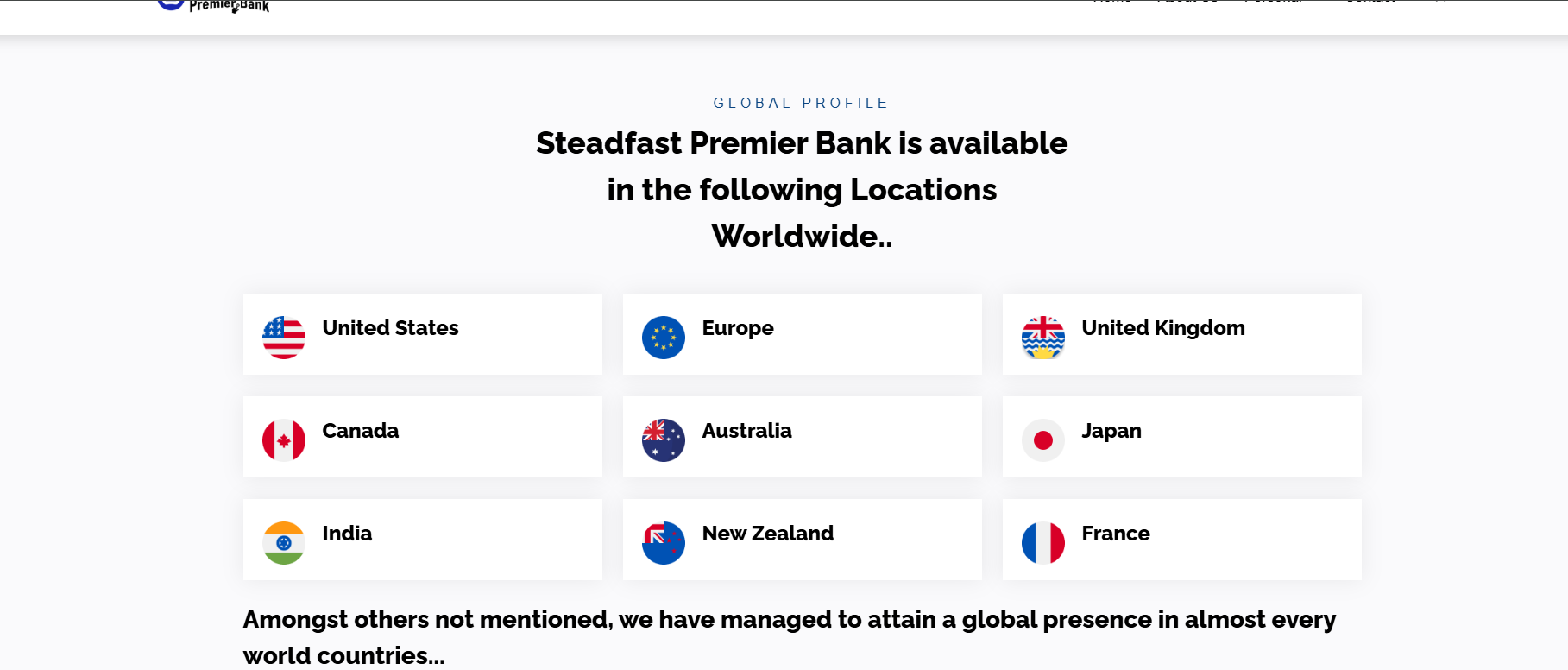Click the Japan red circle flag icon
Image resolution: width=1568 pixels, height=670 pixels.
[1043, 440]
